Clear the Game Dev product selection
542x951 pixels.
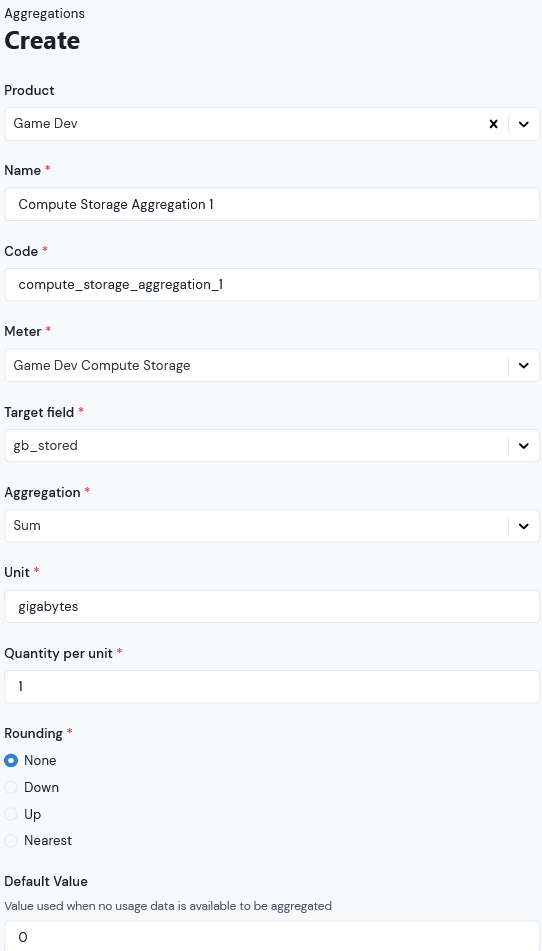click(493, 124)
